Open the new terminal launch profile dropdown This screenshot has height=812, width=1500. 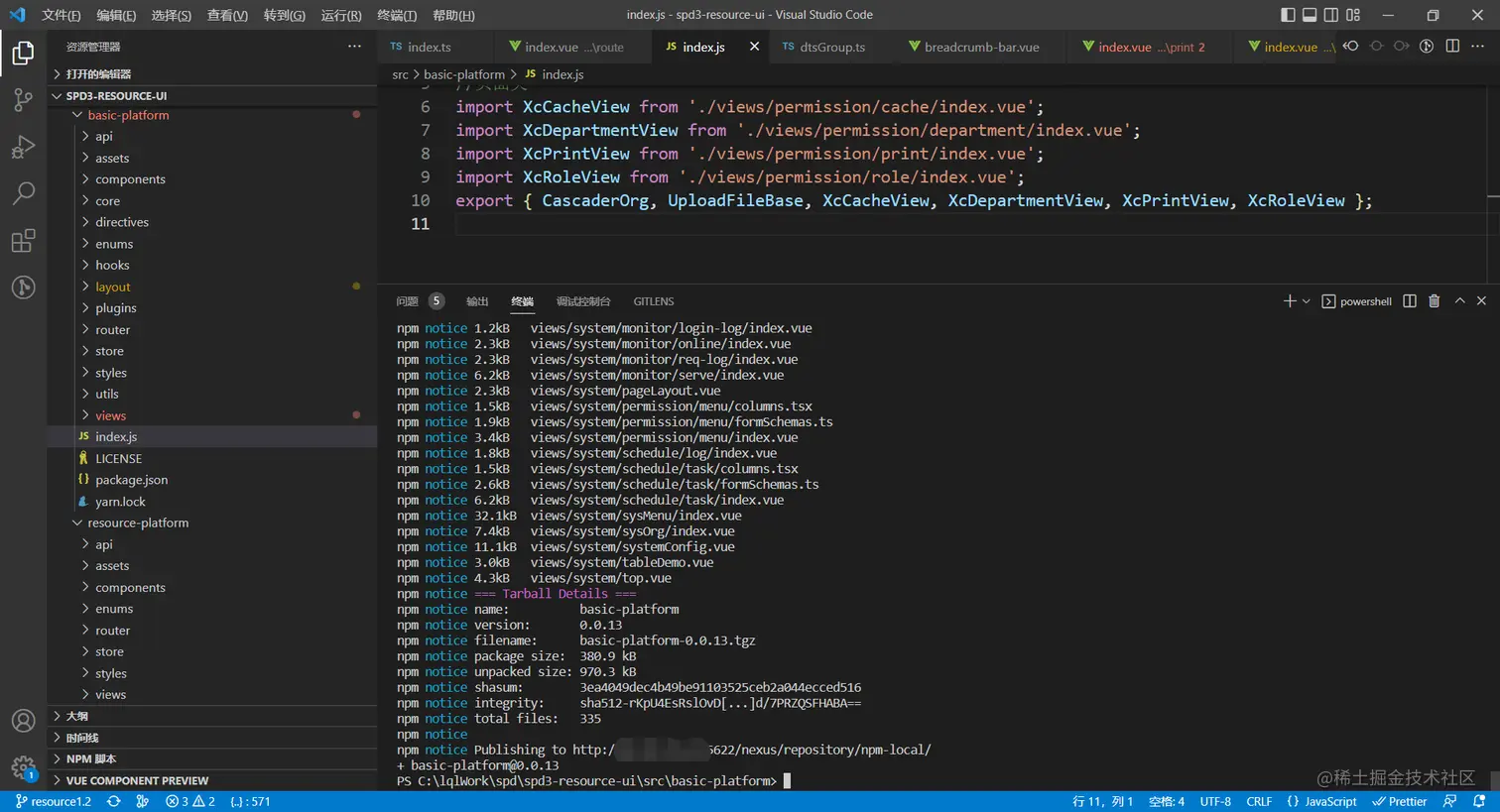point(1307,301)
